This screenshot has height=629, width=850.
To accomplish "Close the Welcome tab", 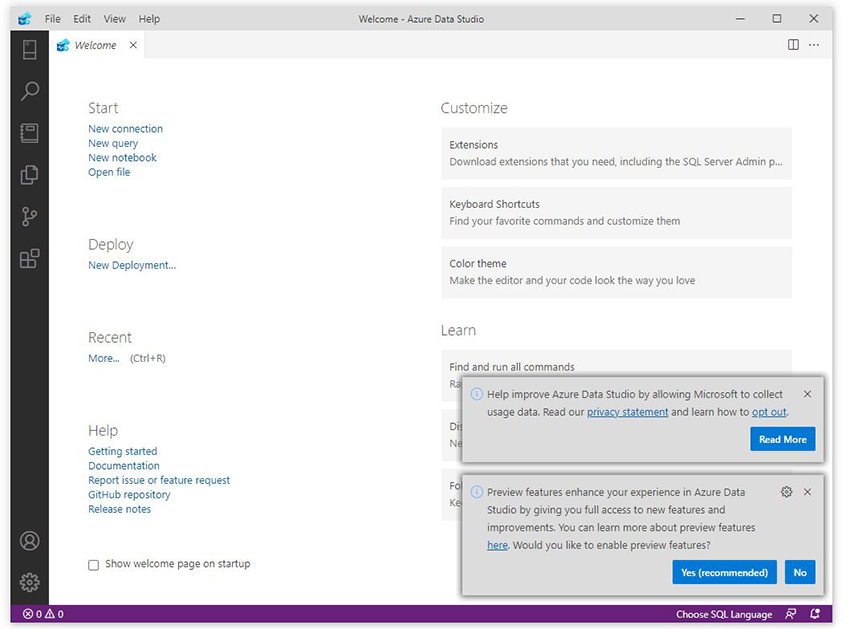I will click(133, 45).
